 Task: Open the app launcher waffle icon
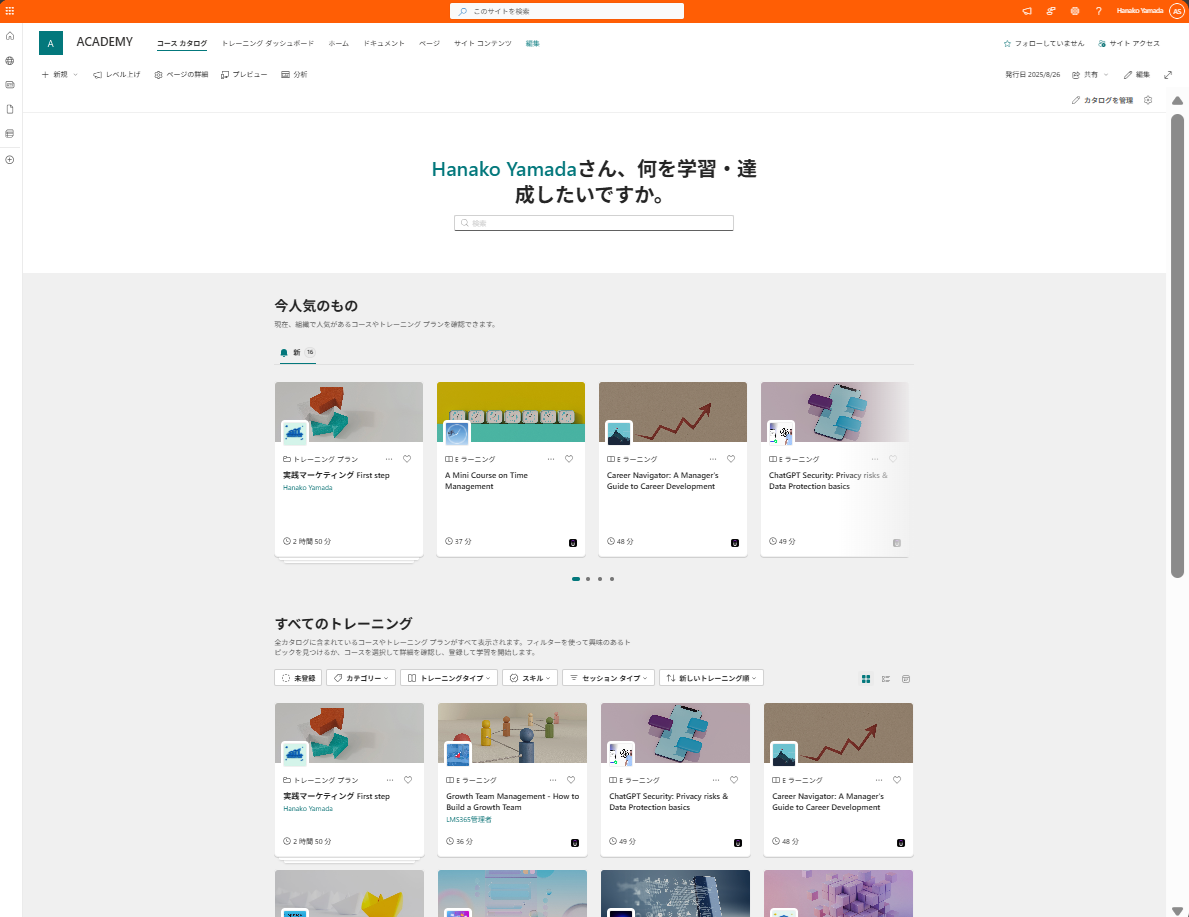point(10,11)
